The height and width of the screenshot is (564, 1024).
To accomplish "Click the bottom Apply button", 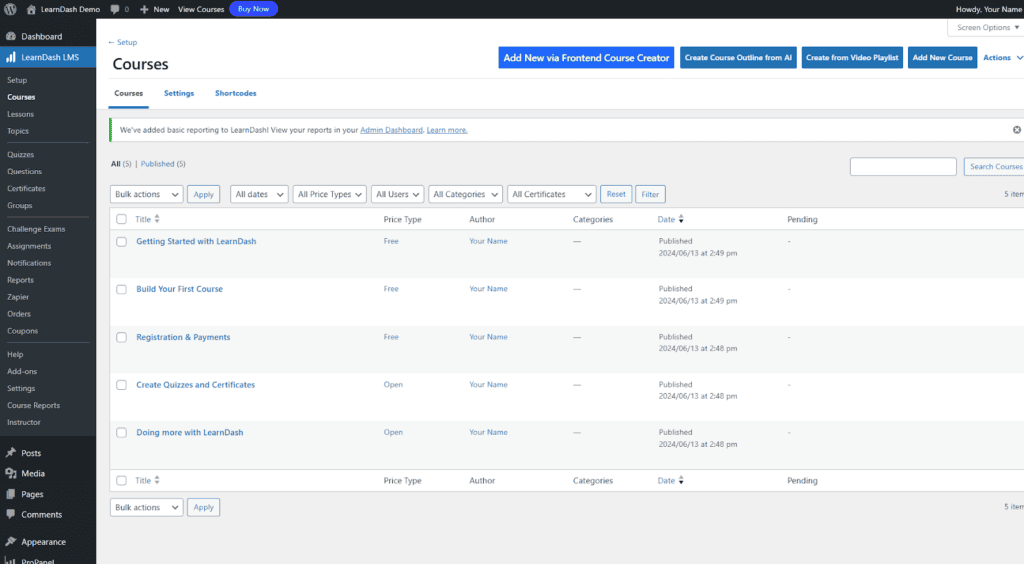I will tap(204, 507).
